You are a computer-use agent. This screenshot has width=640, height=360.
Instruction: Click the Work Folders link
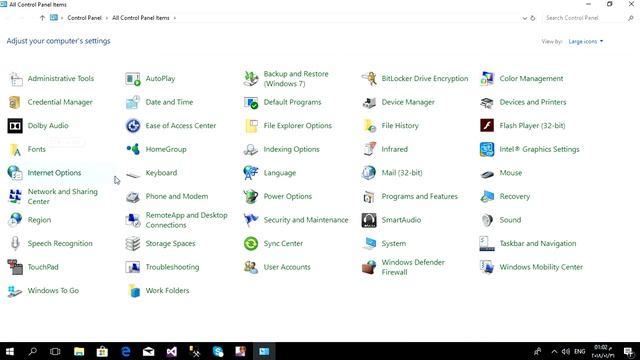tap(167, 291)
